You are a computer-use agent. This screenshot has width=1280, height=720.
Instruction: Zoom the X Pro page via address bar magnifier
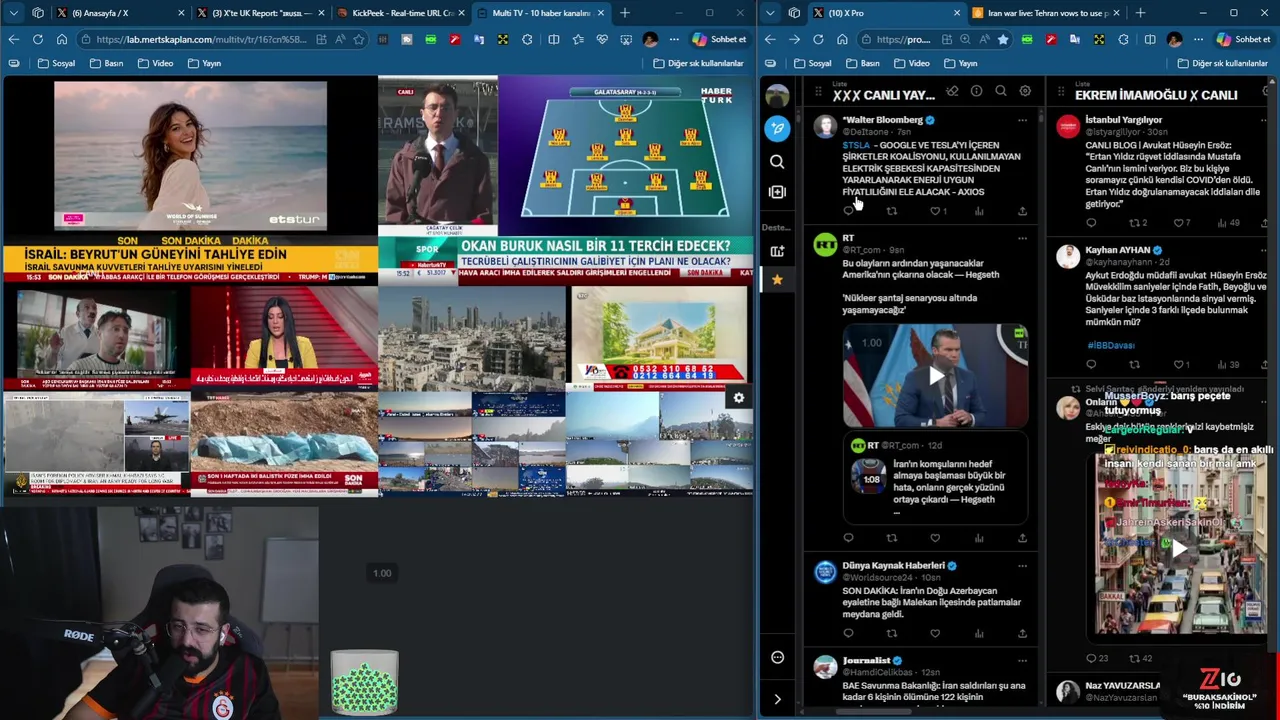965,39
